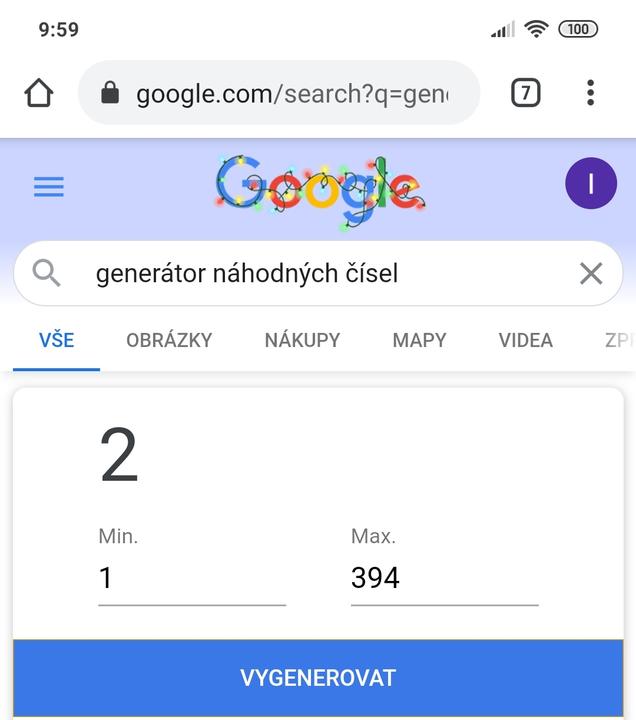The width and height of the screenshot is (636, 720).
Task: Tap the search magnifier icon
Action: [x=46, y=273]
